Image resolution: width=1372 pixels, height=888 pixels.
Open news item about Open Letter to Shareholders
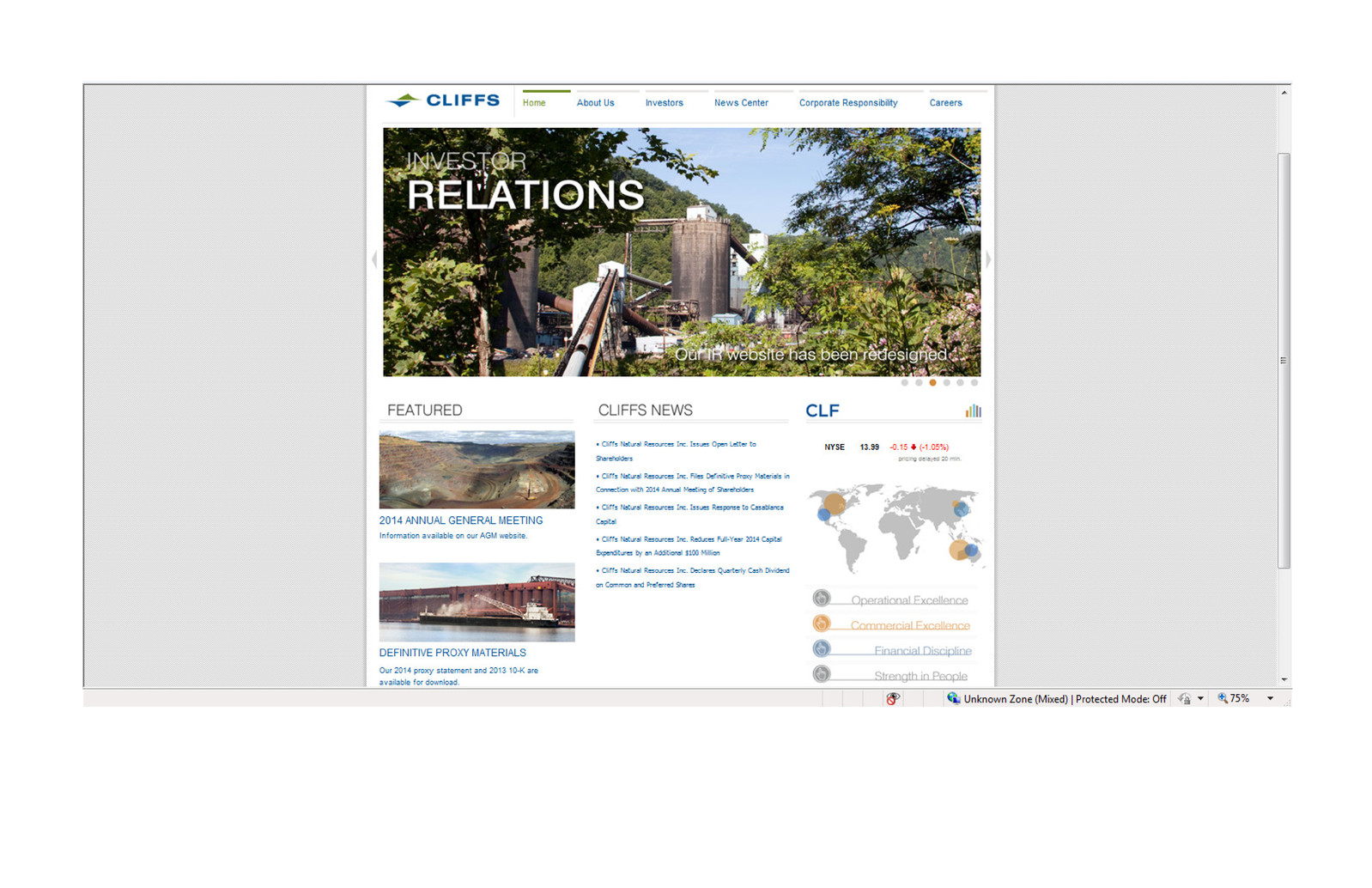click(x=677, y=451)
